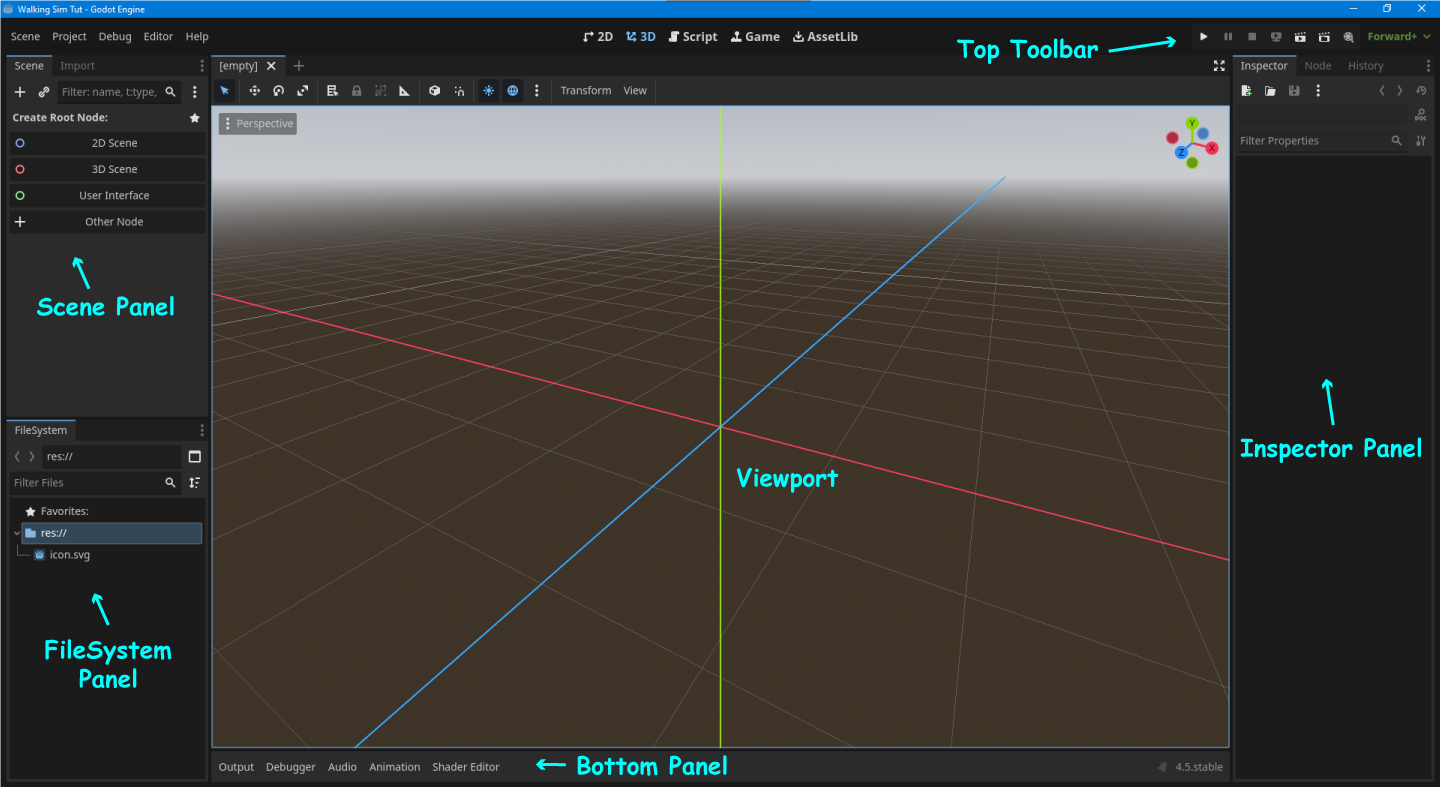Switch to the Node tab

1317,66
